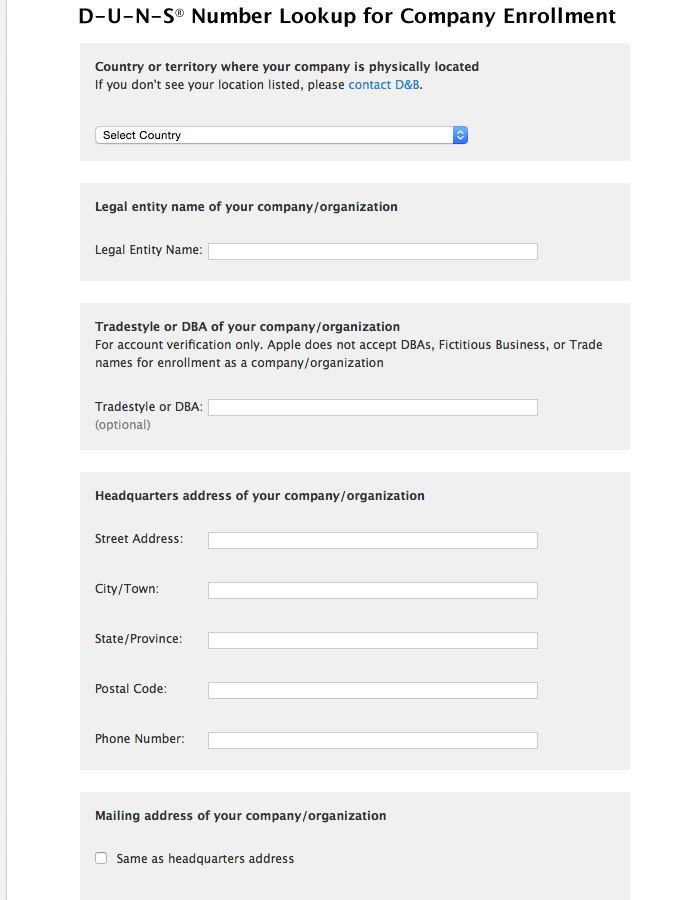Click the D-U-N-S Number Lookup page heading
This screenshot has width=680, height=900.
pyautogui.click(x=347, y=17)
